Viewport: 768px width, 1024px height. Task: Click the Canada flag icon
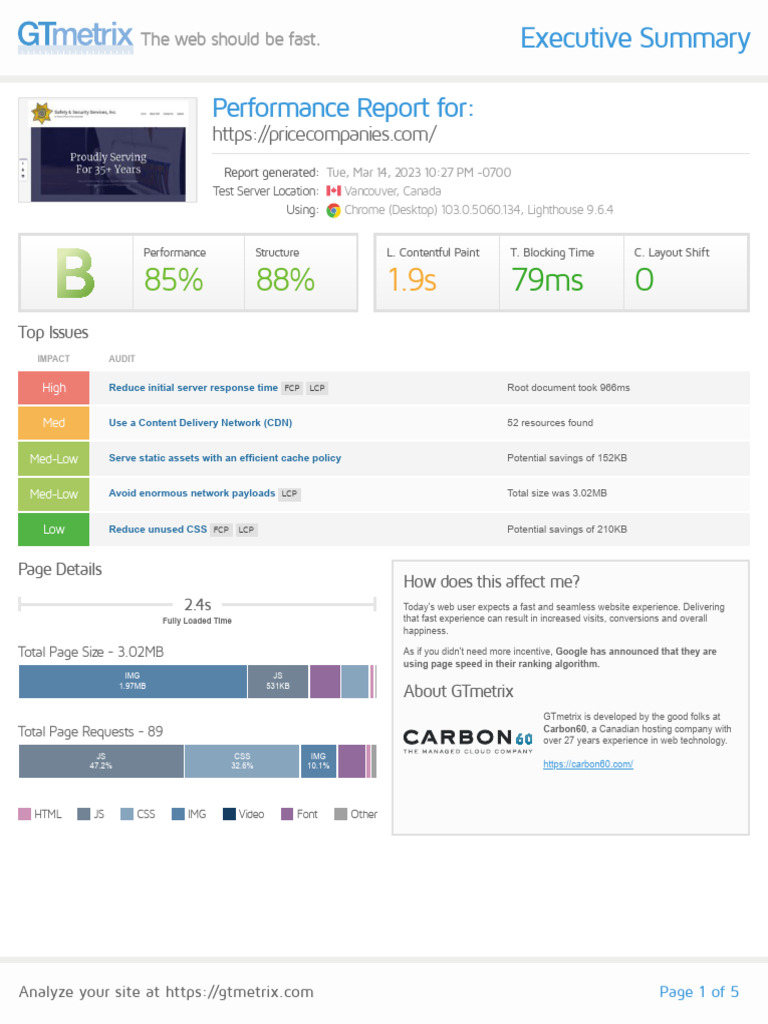334,191
